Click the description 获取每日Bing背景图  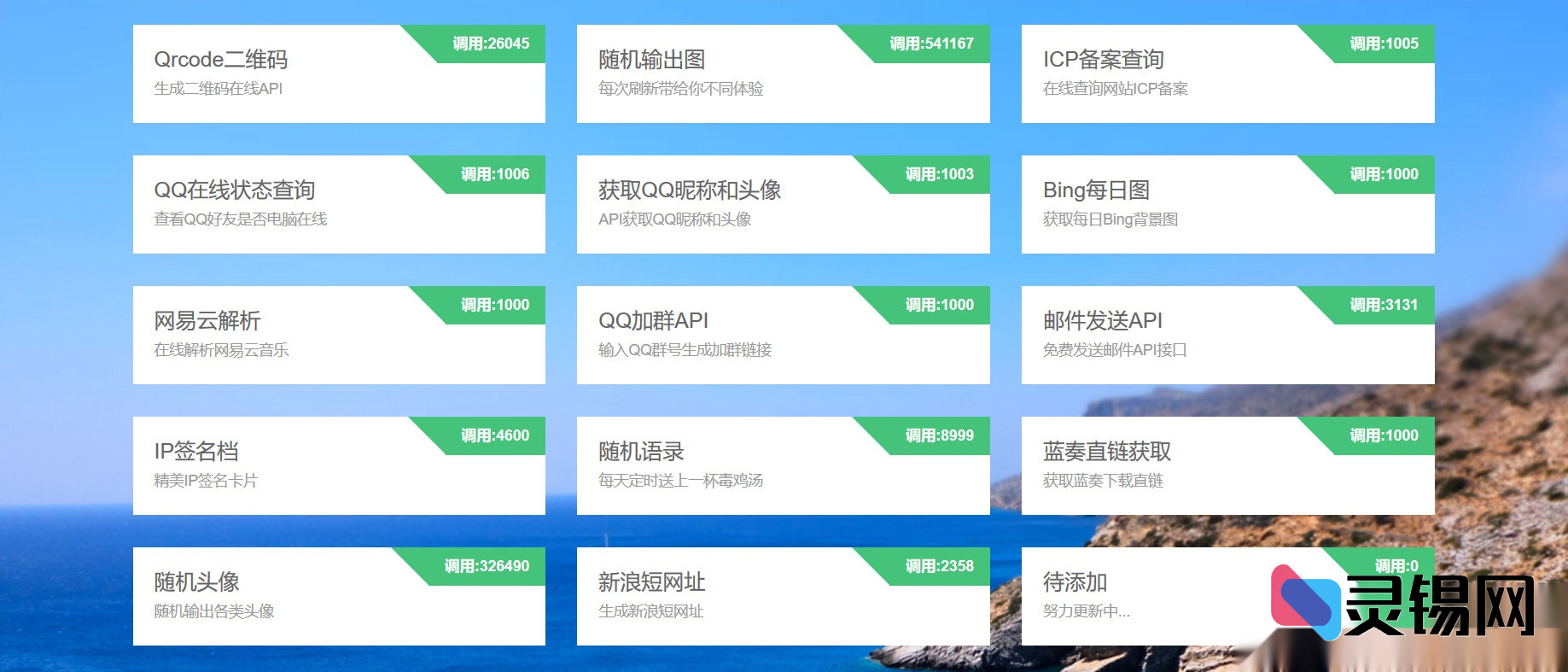pyautogui.click(x=1110, y=219)
